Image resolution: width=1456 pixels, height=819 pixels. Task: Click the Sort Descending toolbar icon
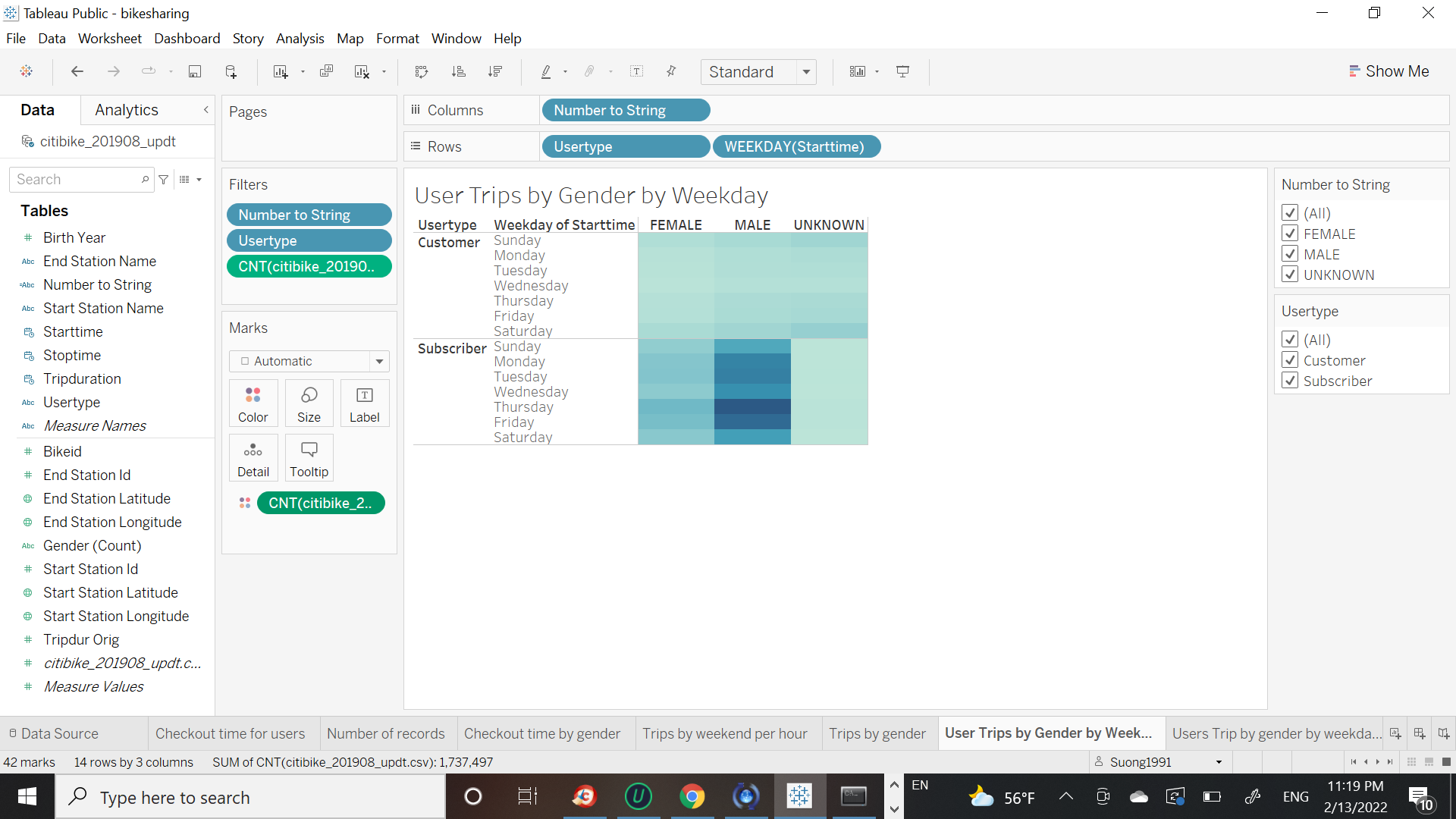(495, 71)
